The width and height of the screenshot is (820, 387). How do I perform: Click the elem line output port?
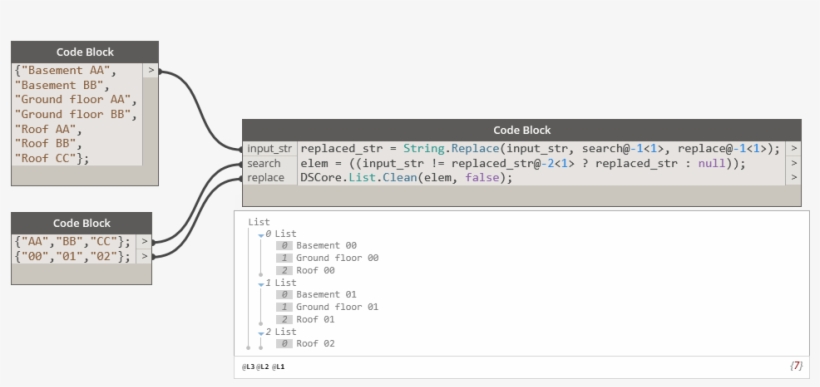[793, 163]
